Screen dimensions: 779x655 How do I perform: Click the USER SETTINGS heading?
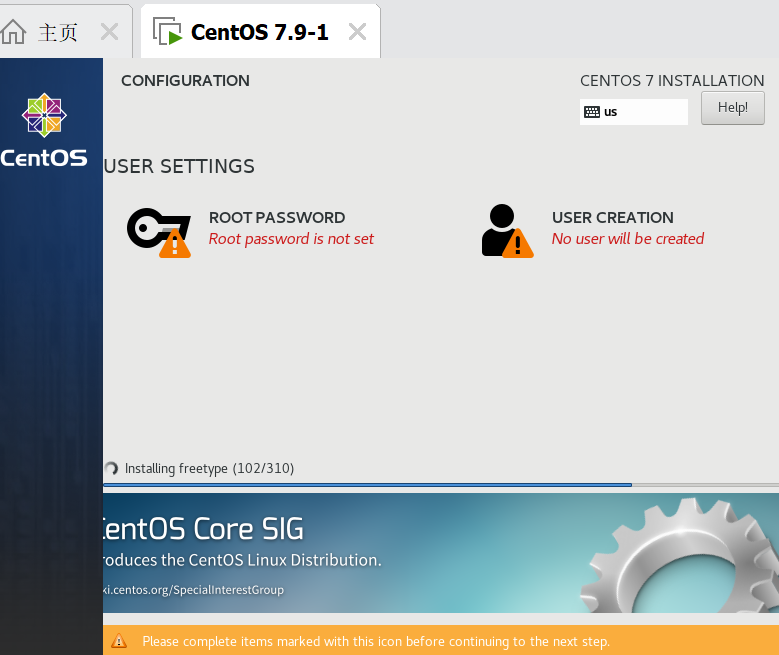(179, 166)
